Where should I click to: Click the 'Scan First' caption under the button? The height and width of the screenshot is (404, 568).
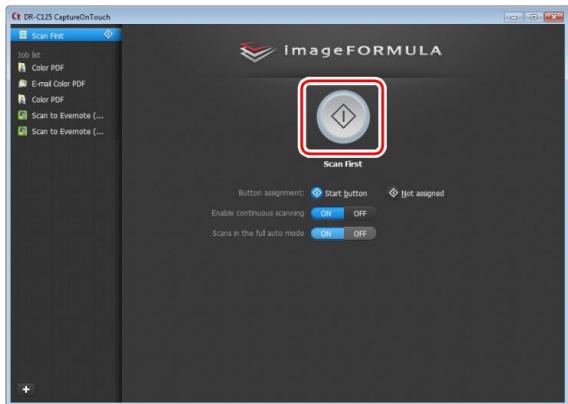coord(343,164)
